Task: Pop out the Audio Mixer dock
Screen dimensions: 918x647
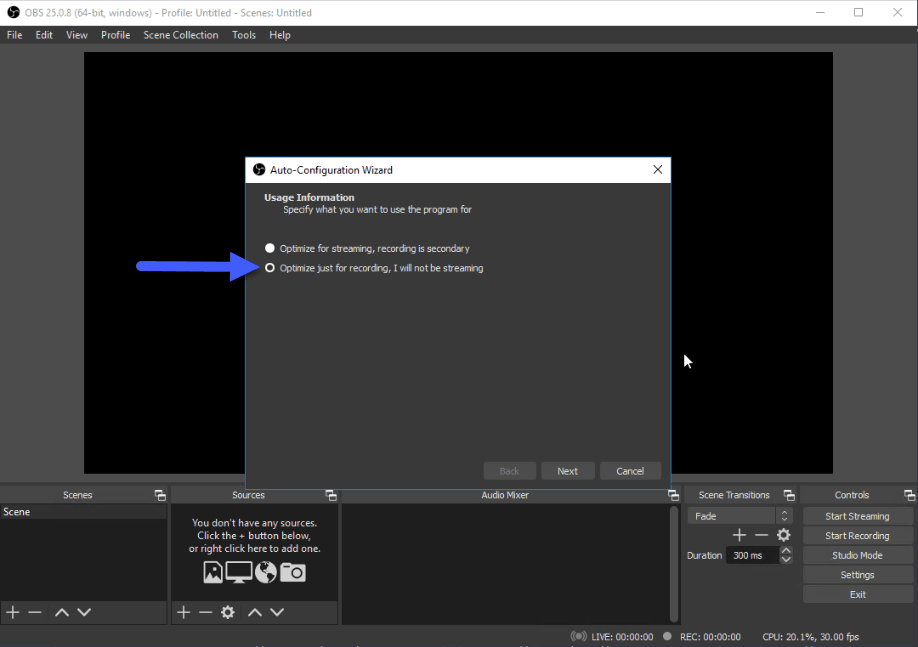Action: click(x=673, y=495)
